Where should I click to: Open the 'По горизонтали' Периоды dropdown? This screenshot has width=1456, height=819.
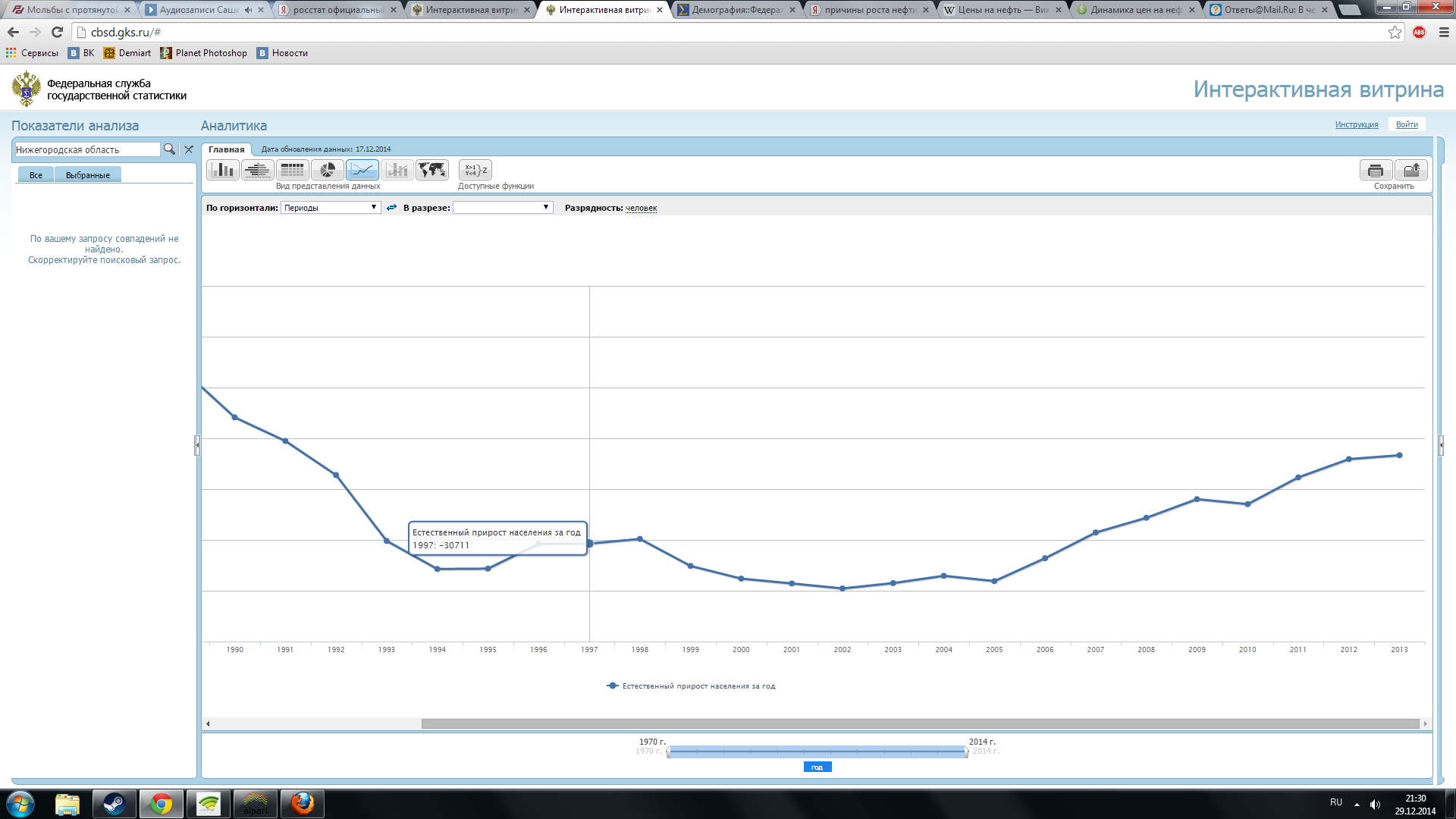(x=331, y=208)
